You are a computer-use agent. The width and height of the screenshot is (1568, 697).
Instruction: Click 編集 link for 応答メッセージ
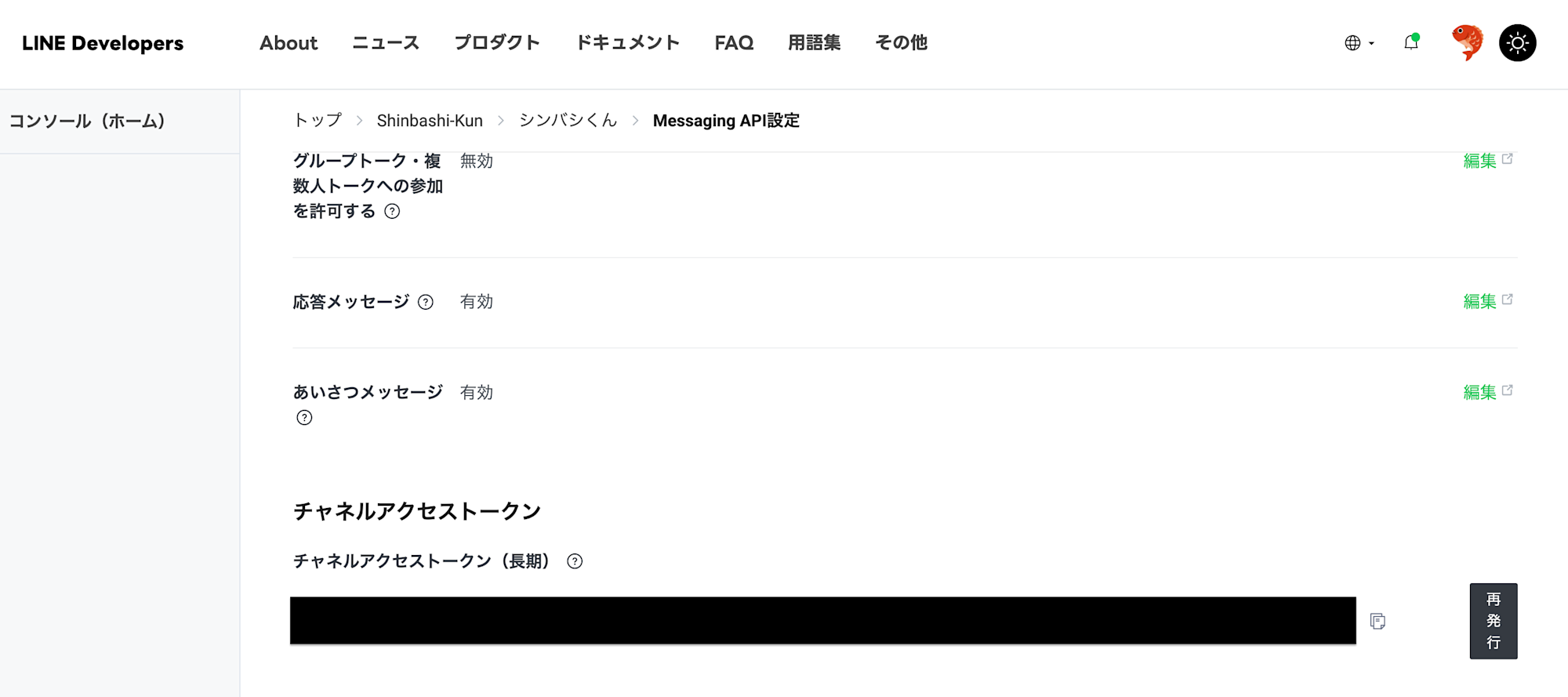coord(1487,301)
